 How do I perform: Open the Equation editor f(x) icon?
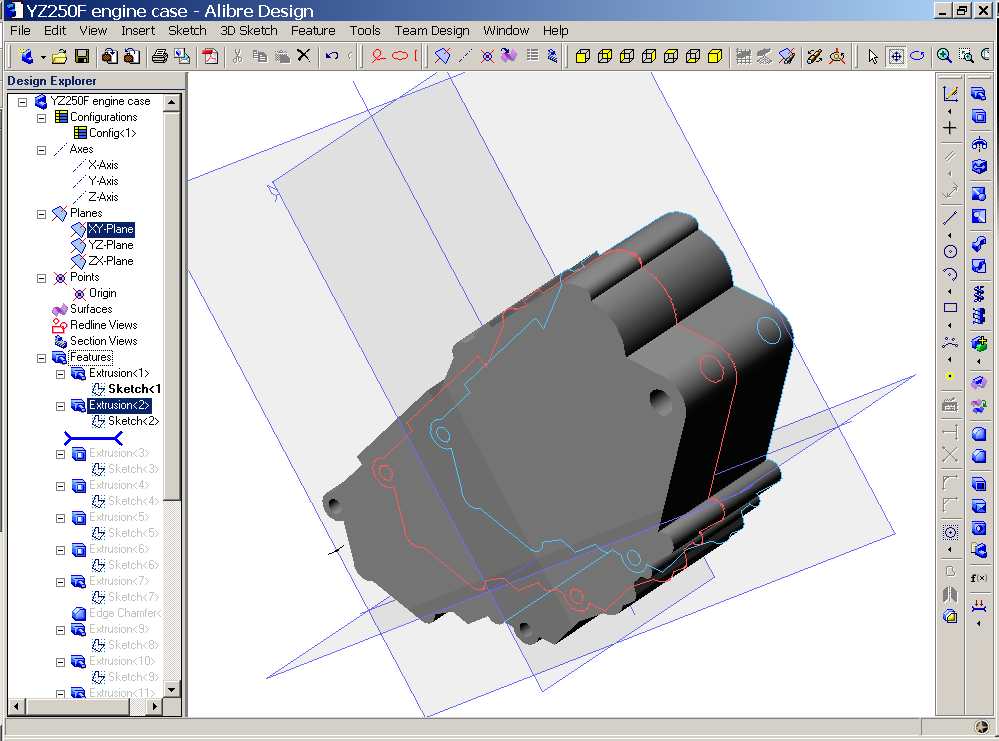click(979, 579)
